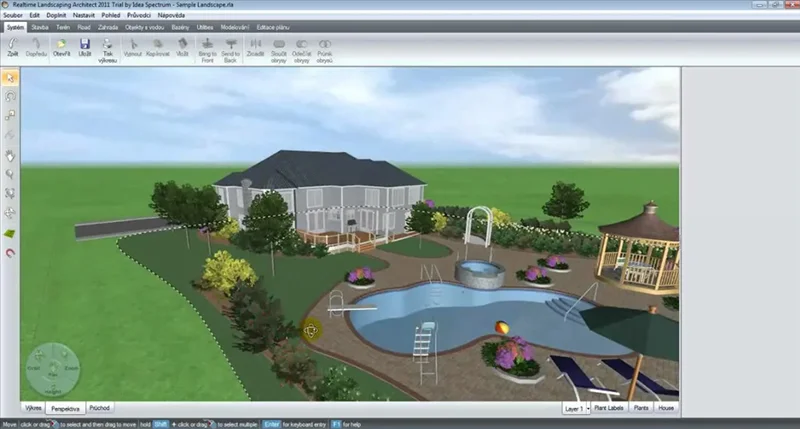Click the Zrcadlit mirror icon
Screen dimensions: 800x429
[256, 49]
